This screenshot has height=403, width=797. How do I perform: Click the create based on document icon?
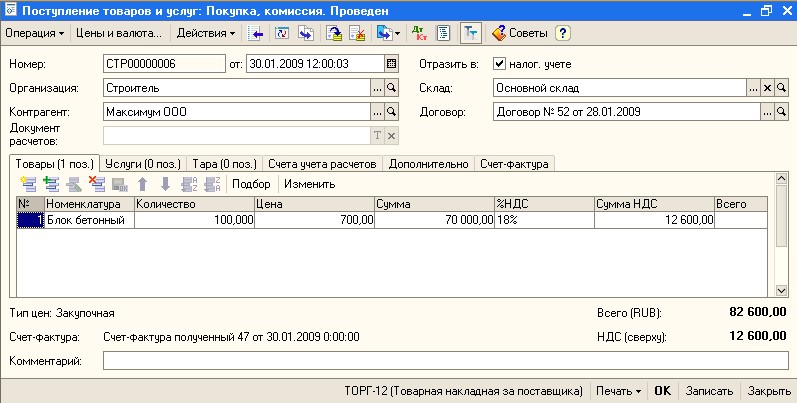384,34
